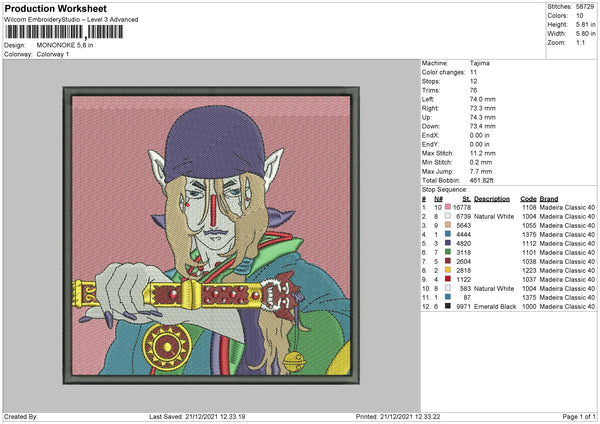Select thread code 1000 in stop 12 row
Image resolution: width=600 pixels, height=424 pixels.
click(529, 306)
